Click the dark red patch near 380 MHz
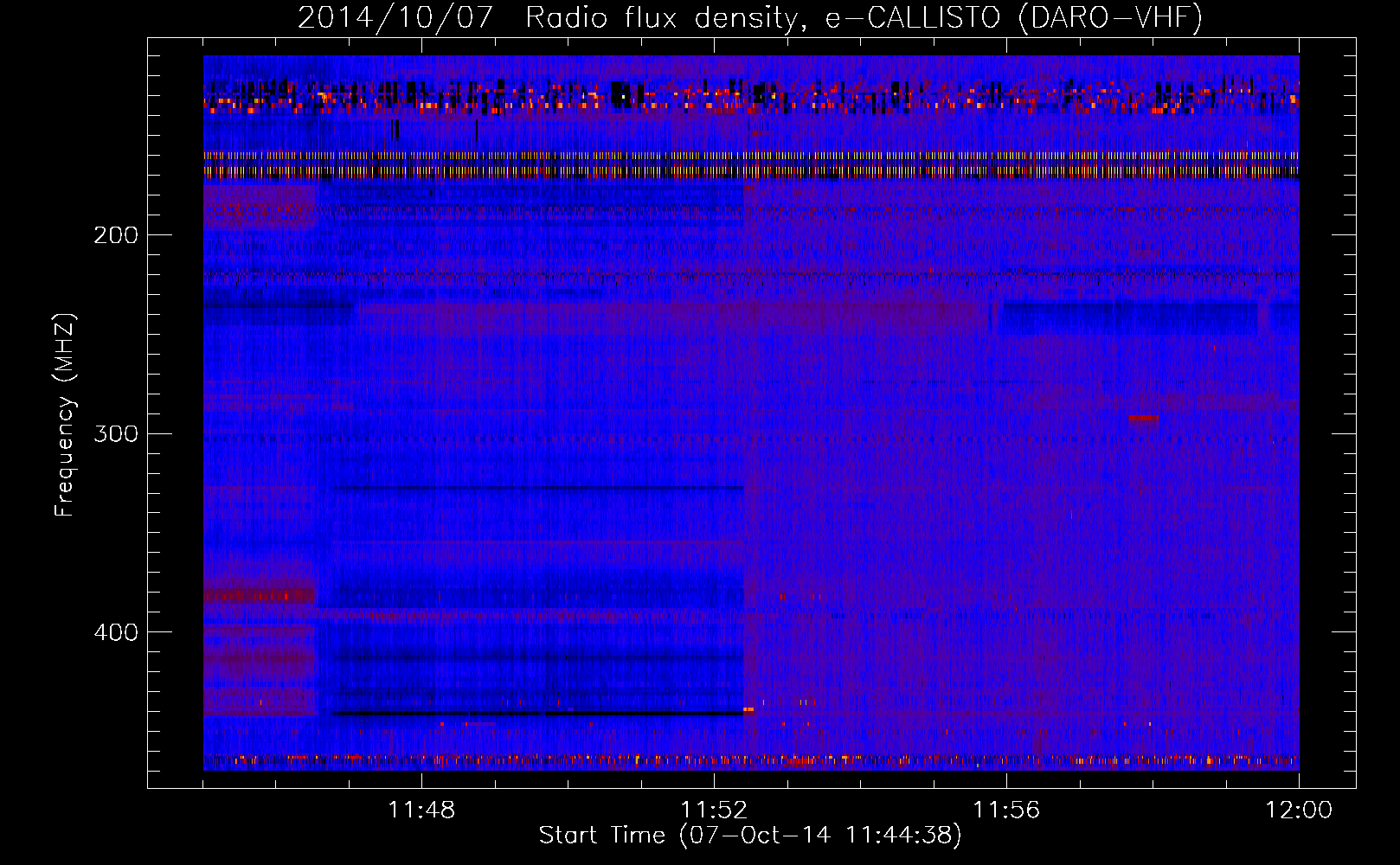The image size is (1400, 865). tap(259, 595)
